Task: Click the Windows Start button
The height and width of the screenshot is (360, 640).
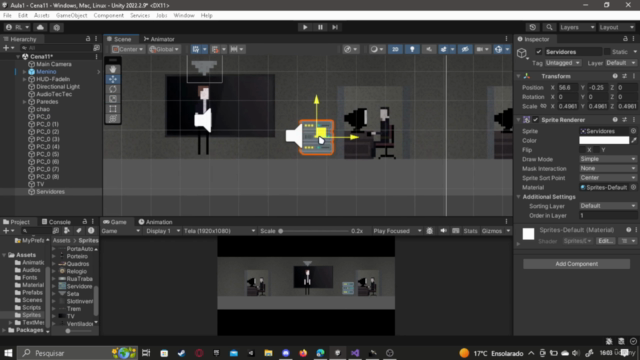Action: pos(8,353)
